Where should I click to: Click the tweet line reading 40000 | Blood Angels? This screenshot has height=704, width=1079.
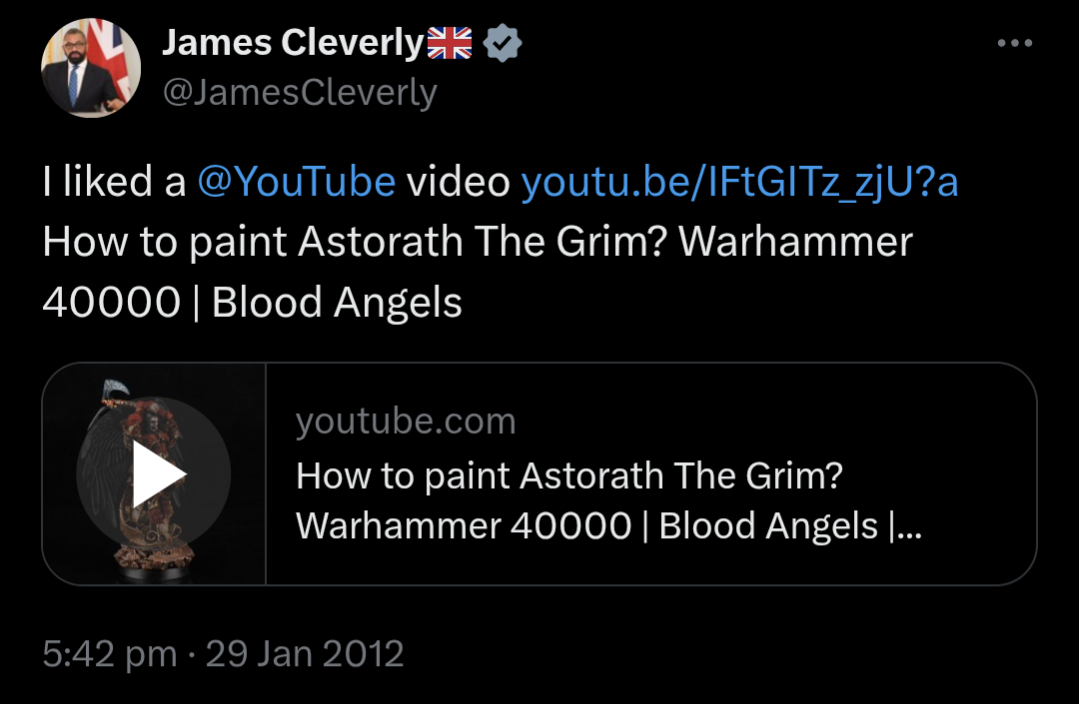point(252,302)
